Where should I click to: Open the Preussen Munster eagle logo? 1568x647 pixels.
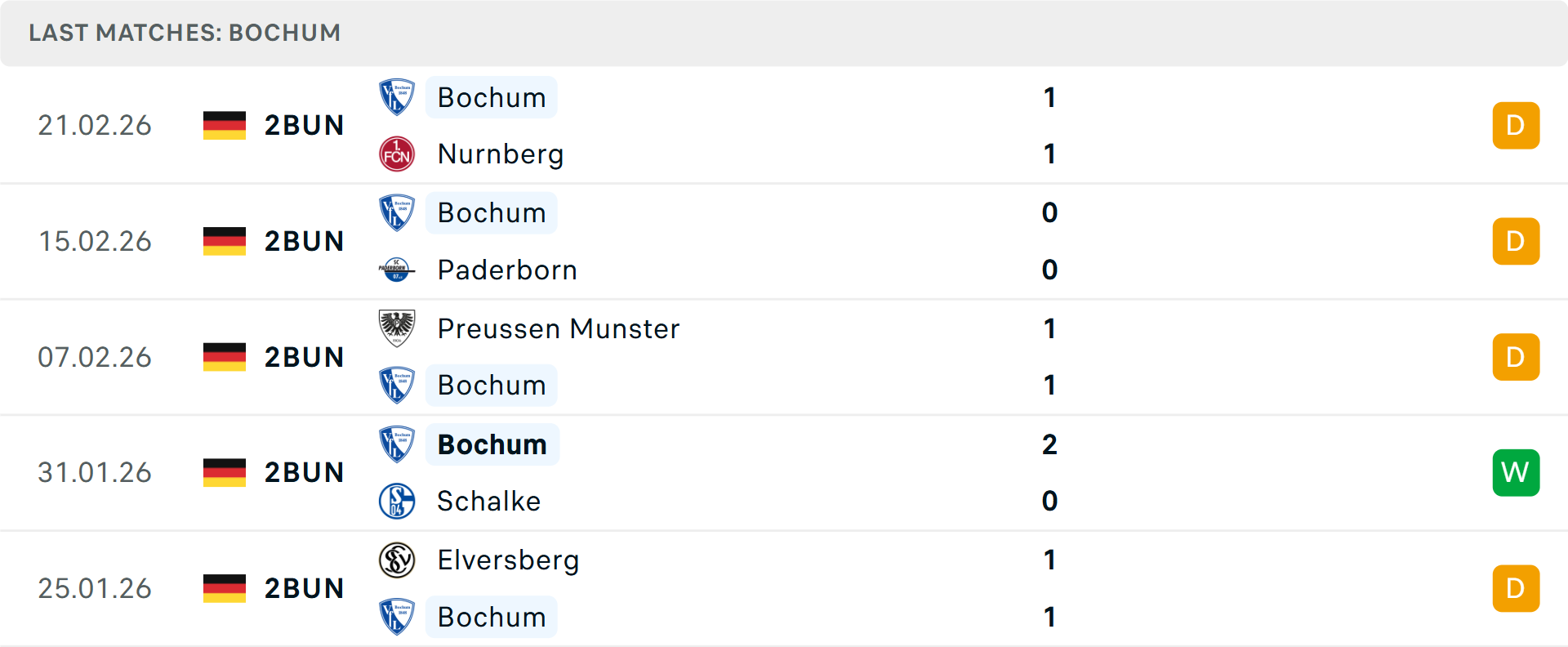pyautogui.click(x=397, y=328)
